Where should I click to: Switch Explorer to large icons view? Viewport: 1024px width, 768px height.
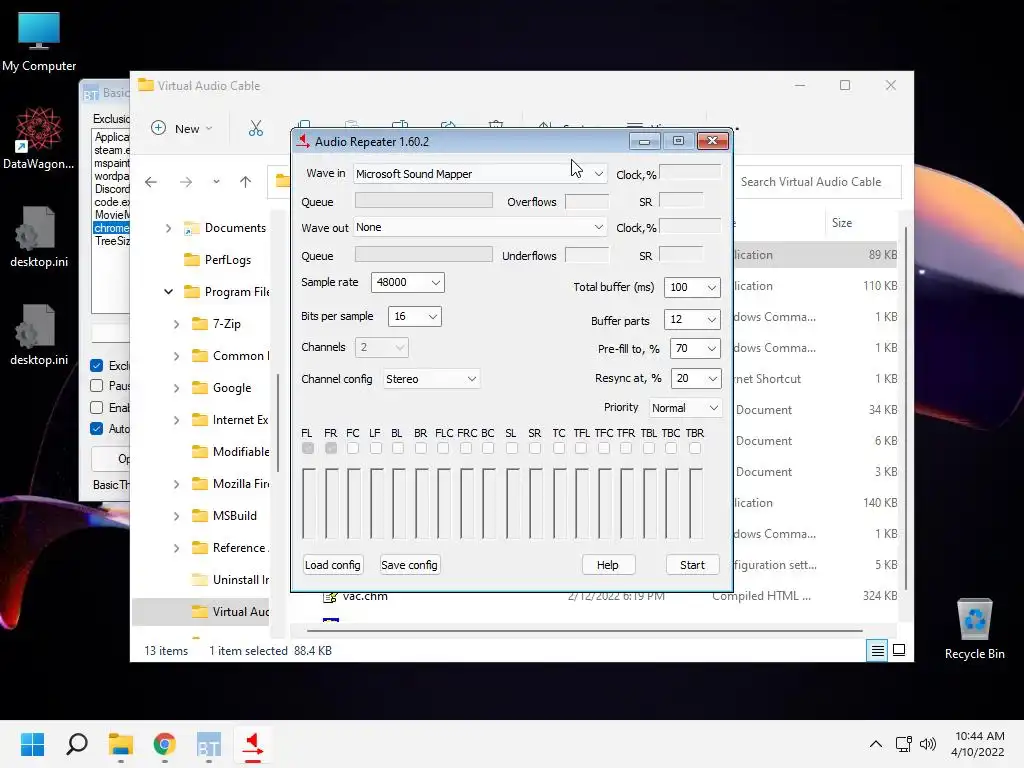point(899,650)
